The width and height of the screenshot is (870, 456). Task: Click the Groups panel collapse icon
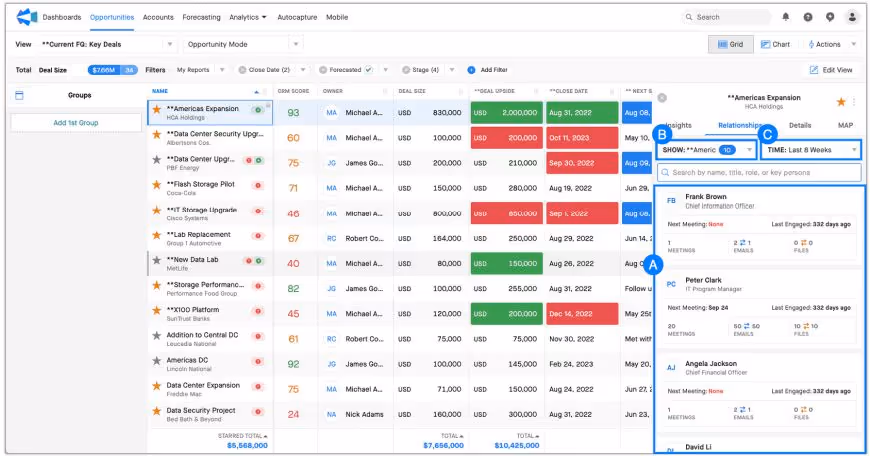(x=19, y=95)
